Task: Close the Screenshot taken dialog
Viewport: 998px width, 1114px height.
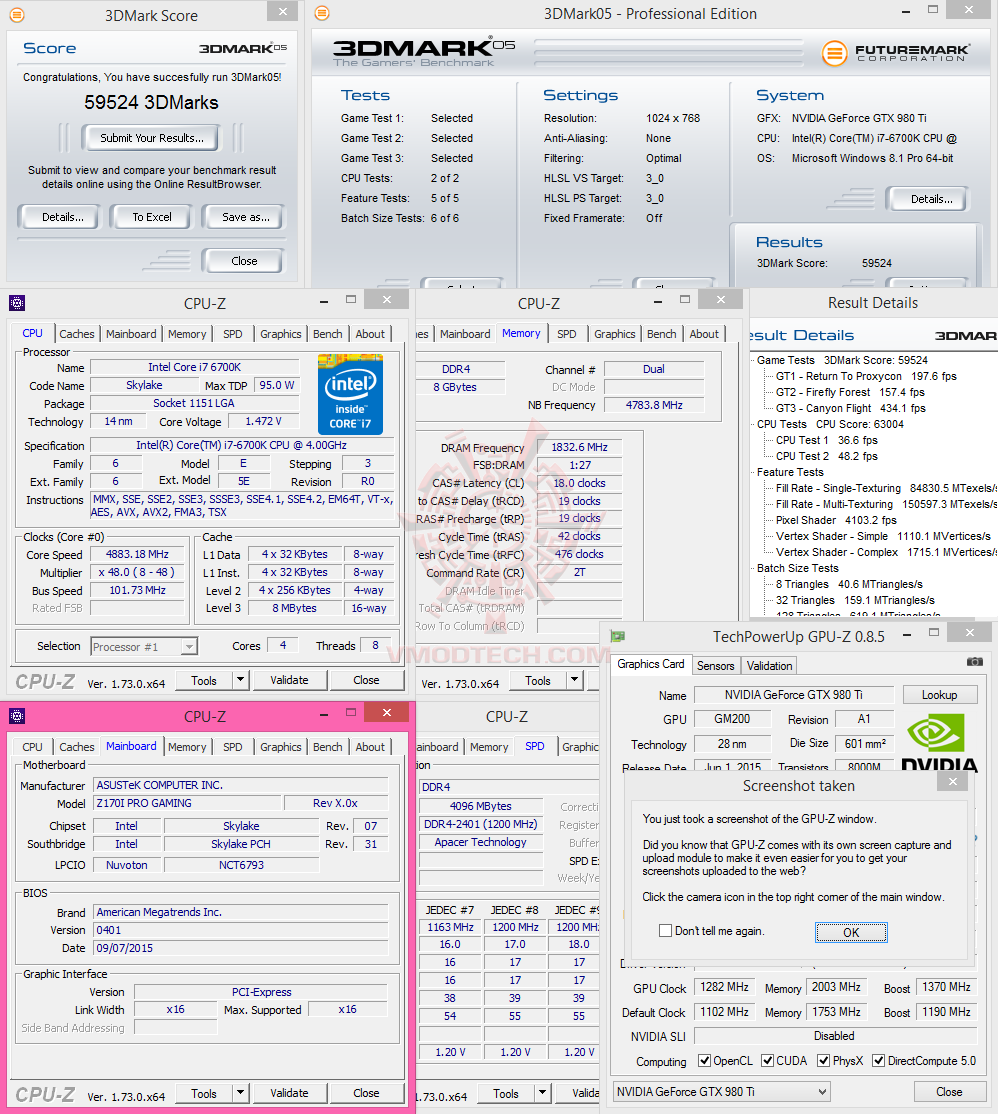Action: click(x=953, y=782)
